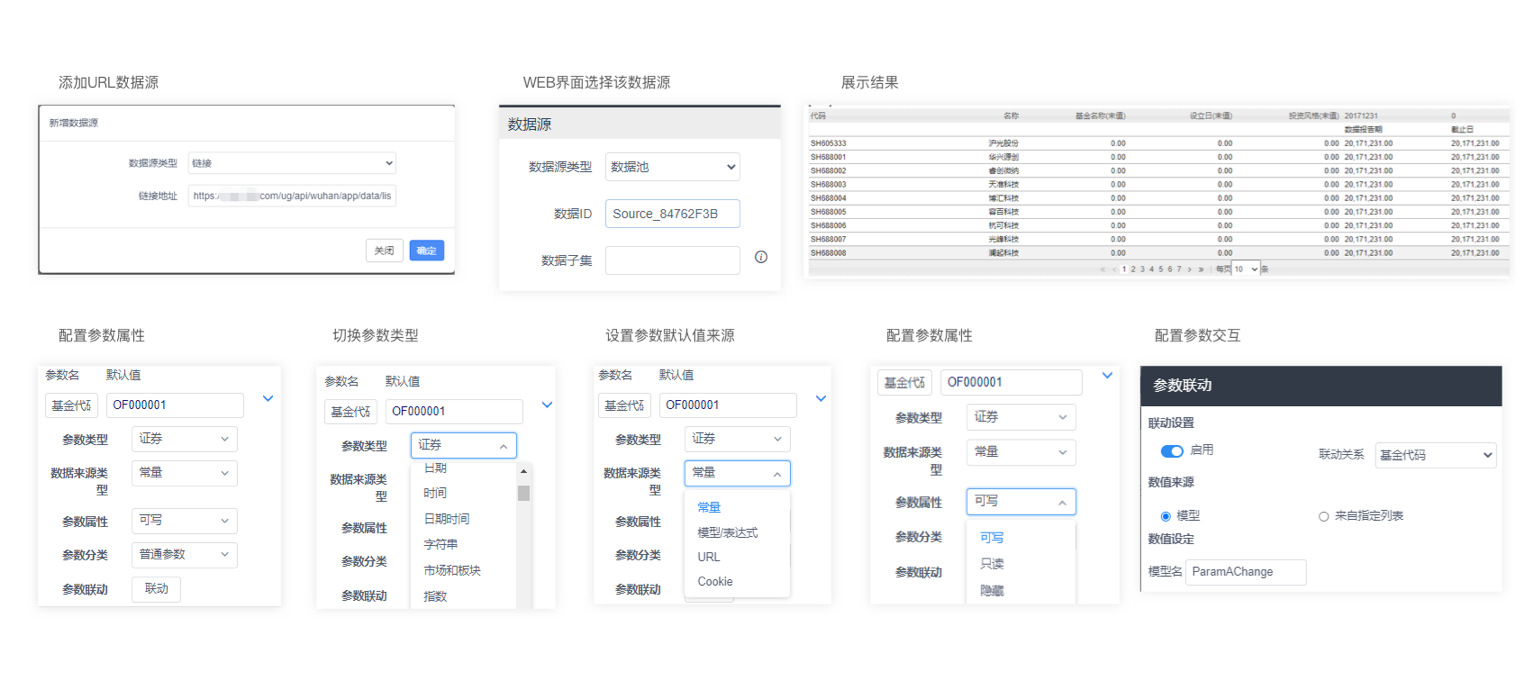Screen dimensions: 1516x692
Task: Go to previous page in results pagination
Action: click(x=1114, y=269)
